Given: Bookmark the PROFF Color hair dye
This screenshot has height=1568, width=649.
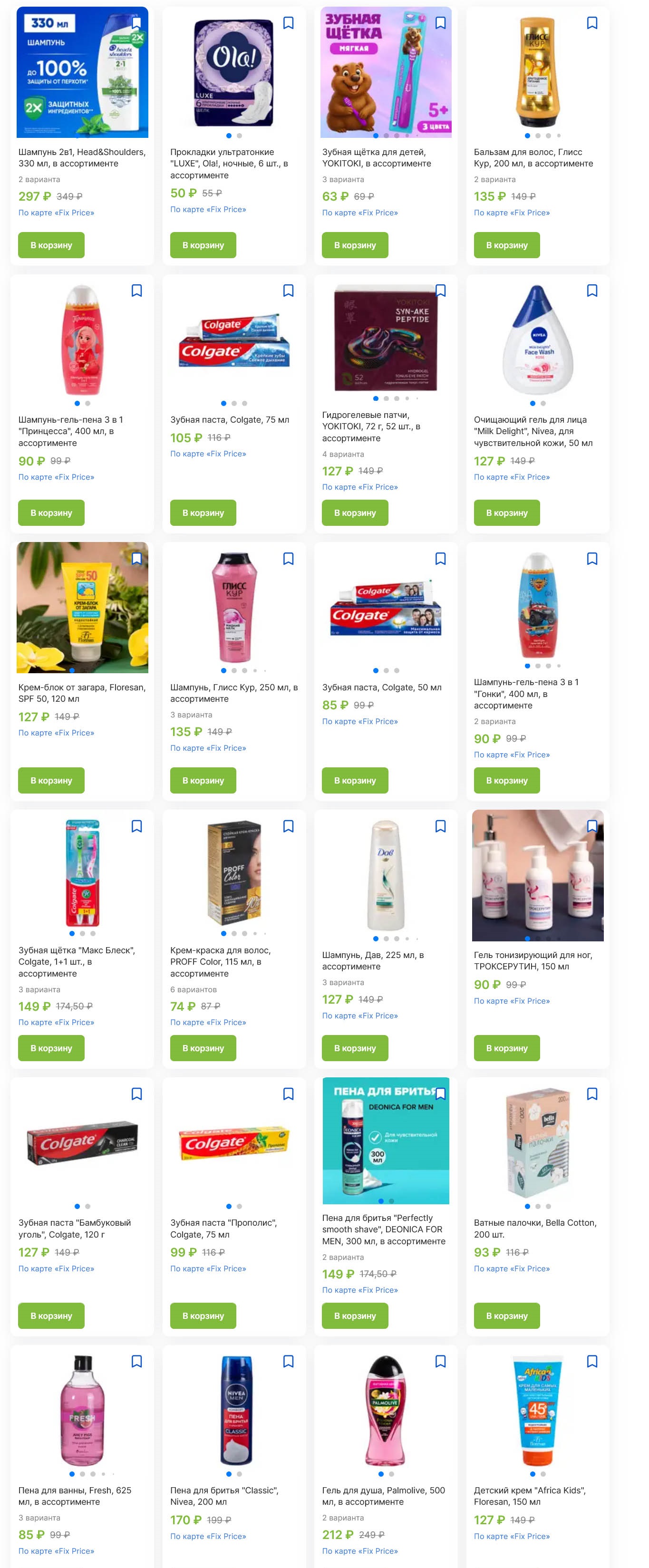Looking at the screenshot, I should point(288,826).
